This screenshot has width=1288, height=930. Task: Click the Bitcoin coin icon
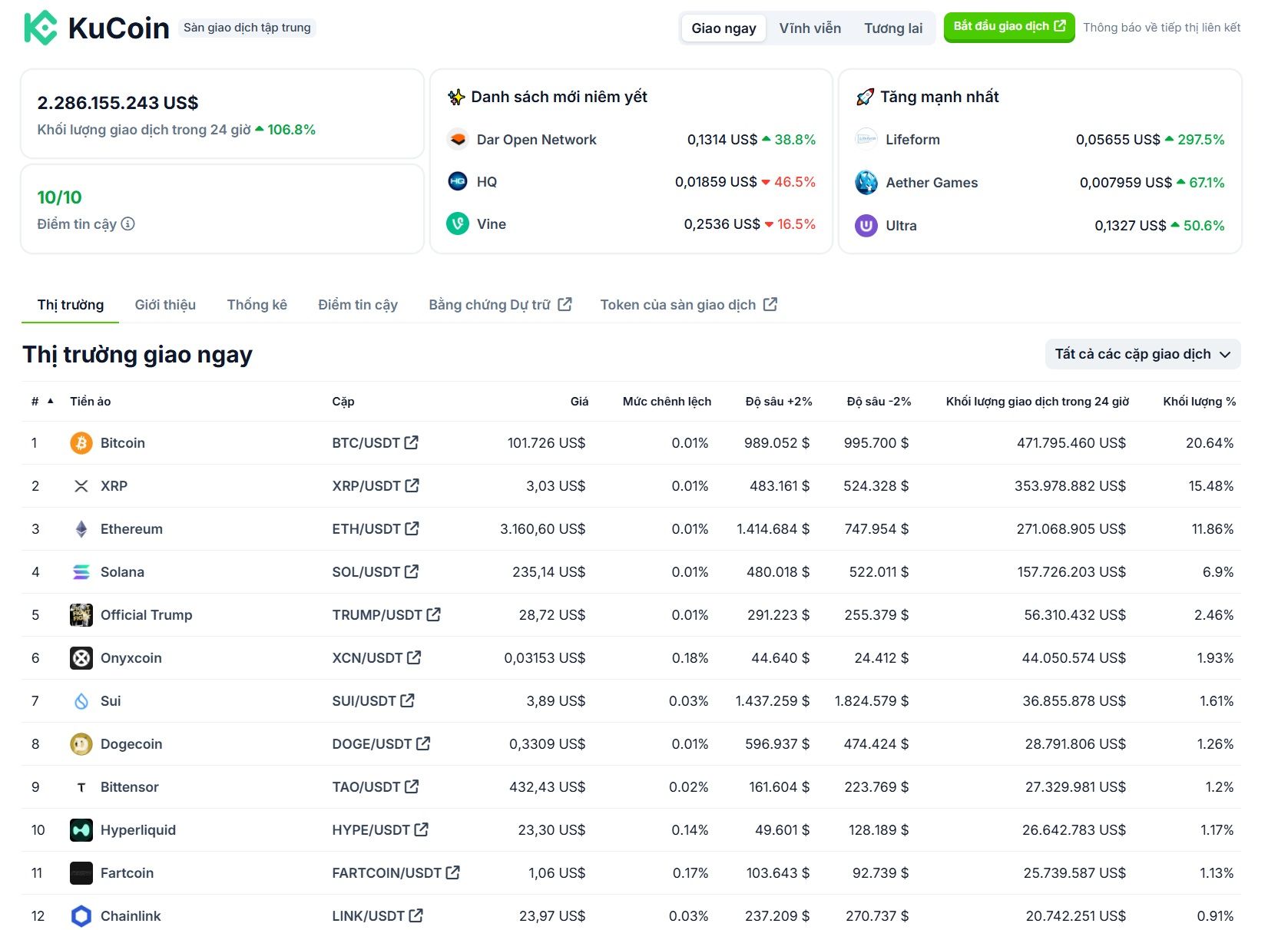(81, 443)
